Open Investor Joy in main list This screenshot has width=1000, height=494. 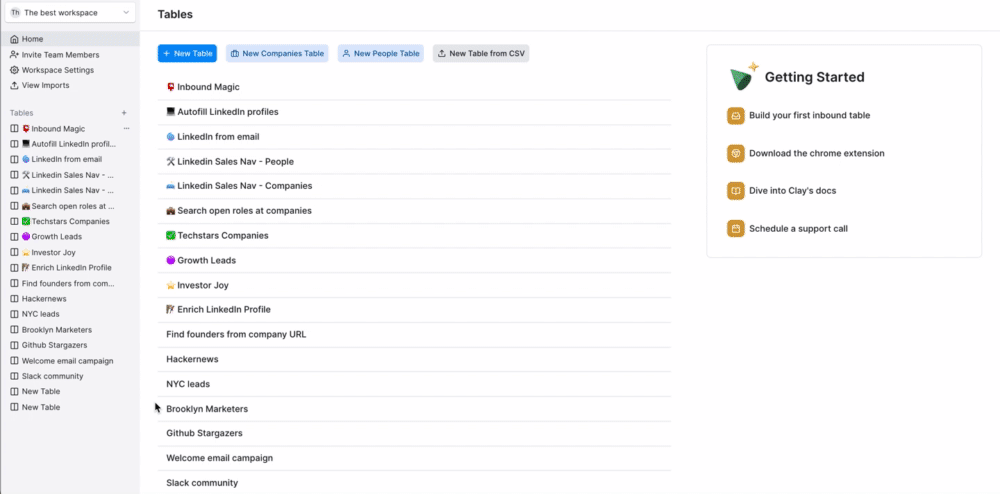pos(415,286)
